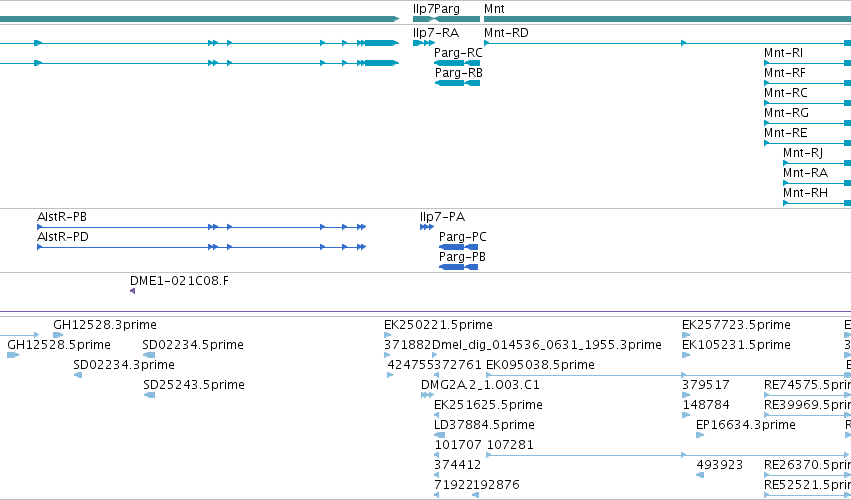Select the RE26370.5prime EST
This screenshot has width=851, height=500.
807,465
